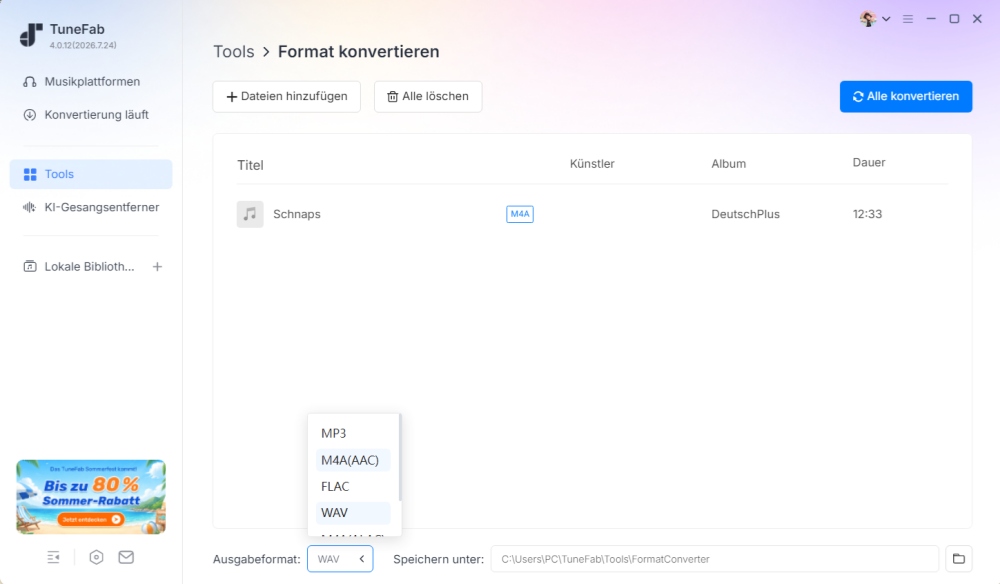
Task: Open Lokale Bibliothek entry
Action: click(x=79, y=266)
